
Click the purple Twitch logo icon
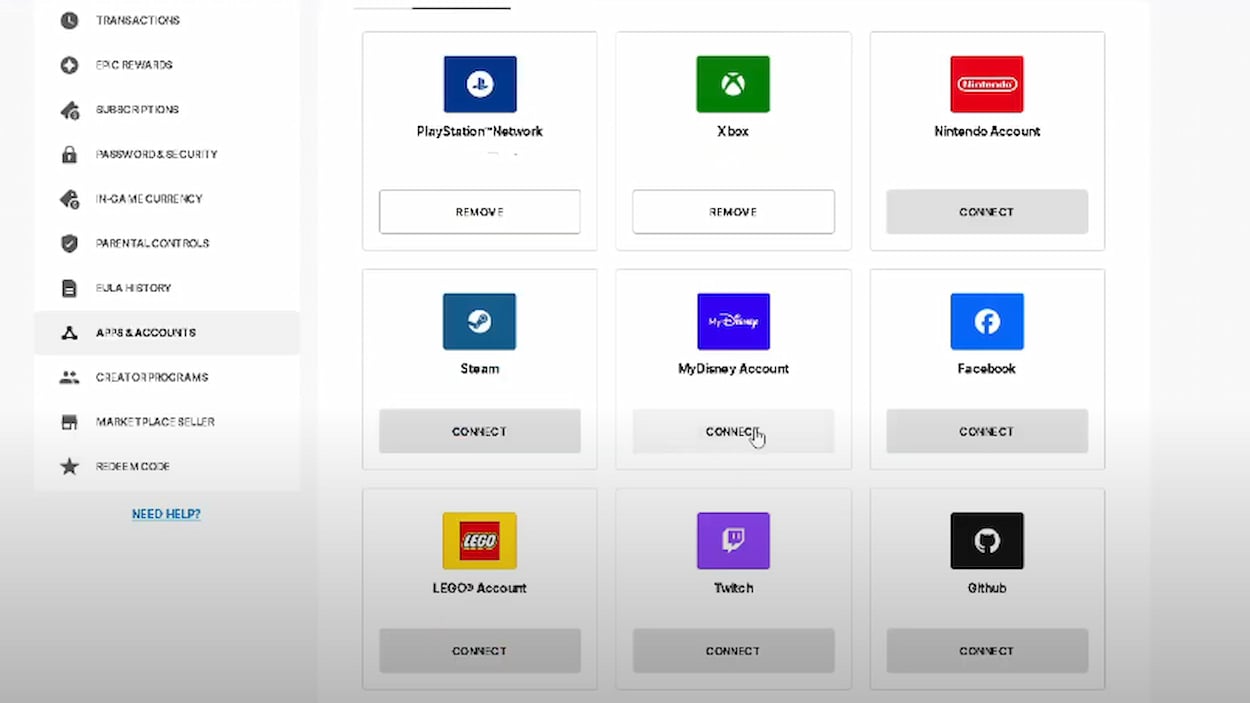pos(733,541)
